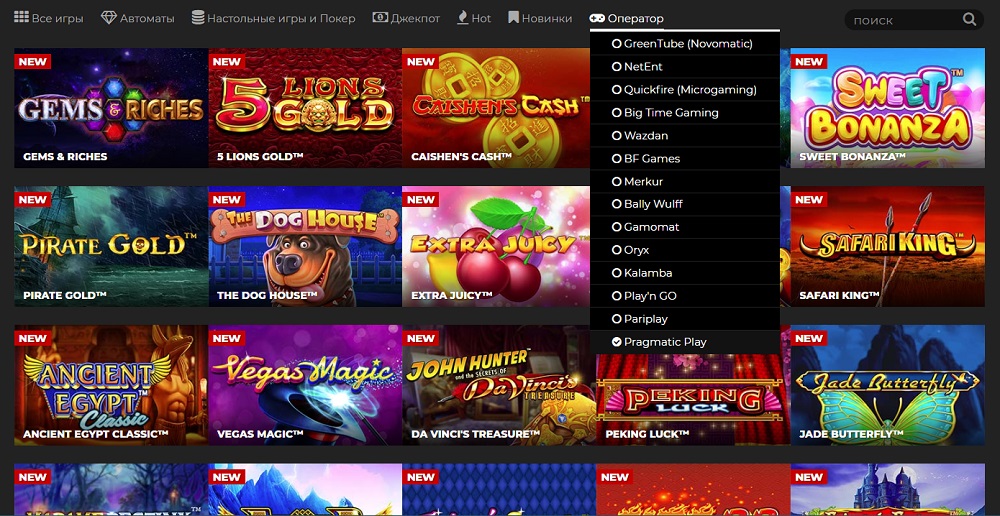Click NEW badge on Gems & Riches
This screenshot has height=516, width=1000.
click(33, 62)
